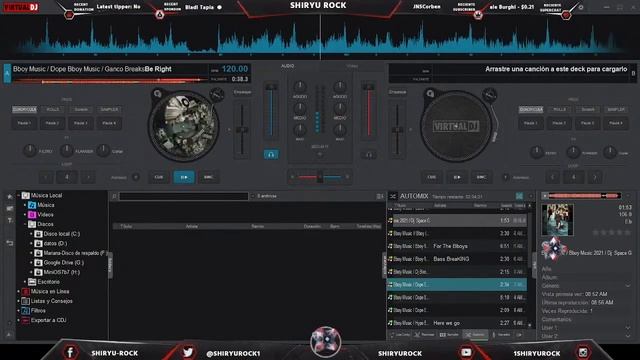This screenshot has height=360, width=640.
Task: Open the Música folder icon in browser tree
Action: [x=32, y=205]
